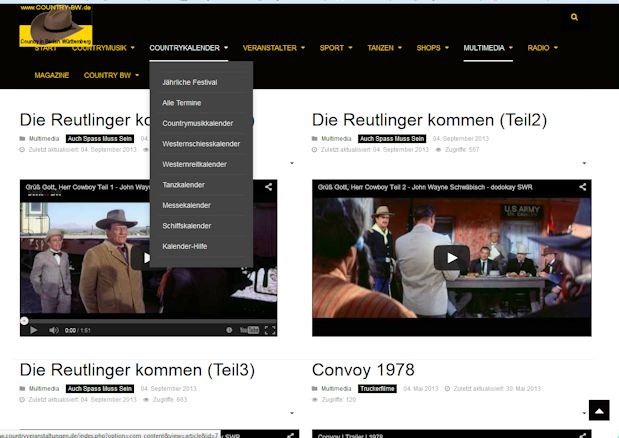
Task: Open article options caret for Teil3
Action: [x=292, y=413]
